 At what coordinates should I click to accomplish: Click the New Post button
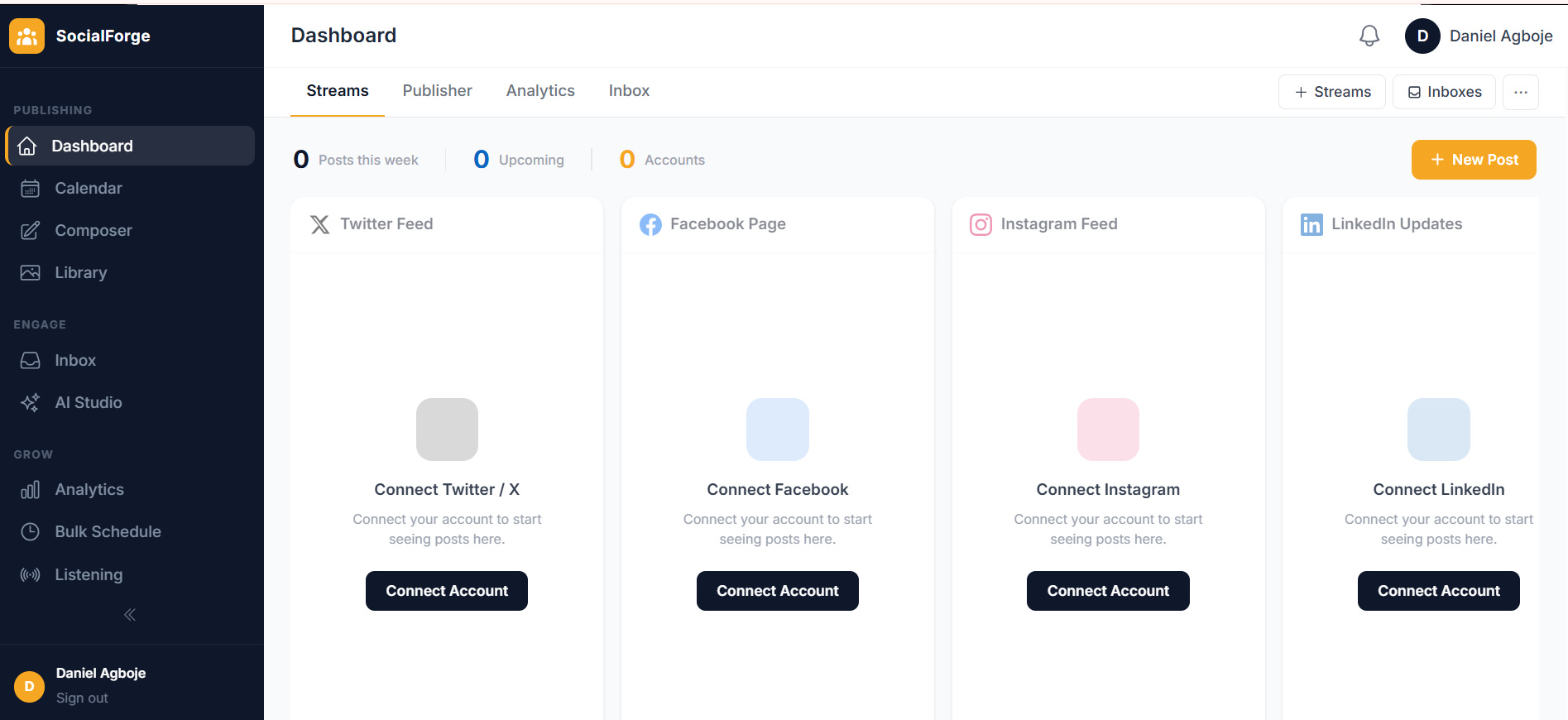(x=1473, y=159)
